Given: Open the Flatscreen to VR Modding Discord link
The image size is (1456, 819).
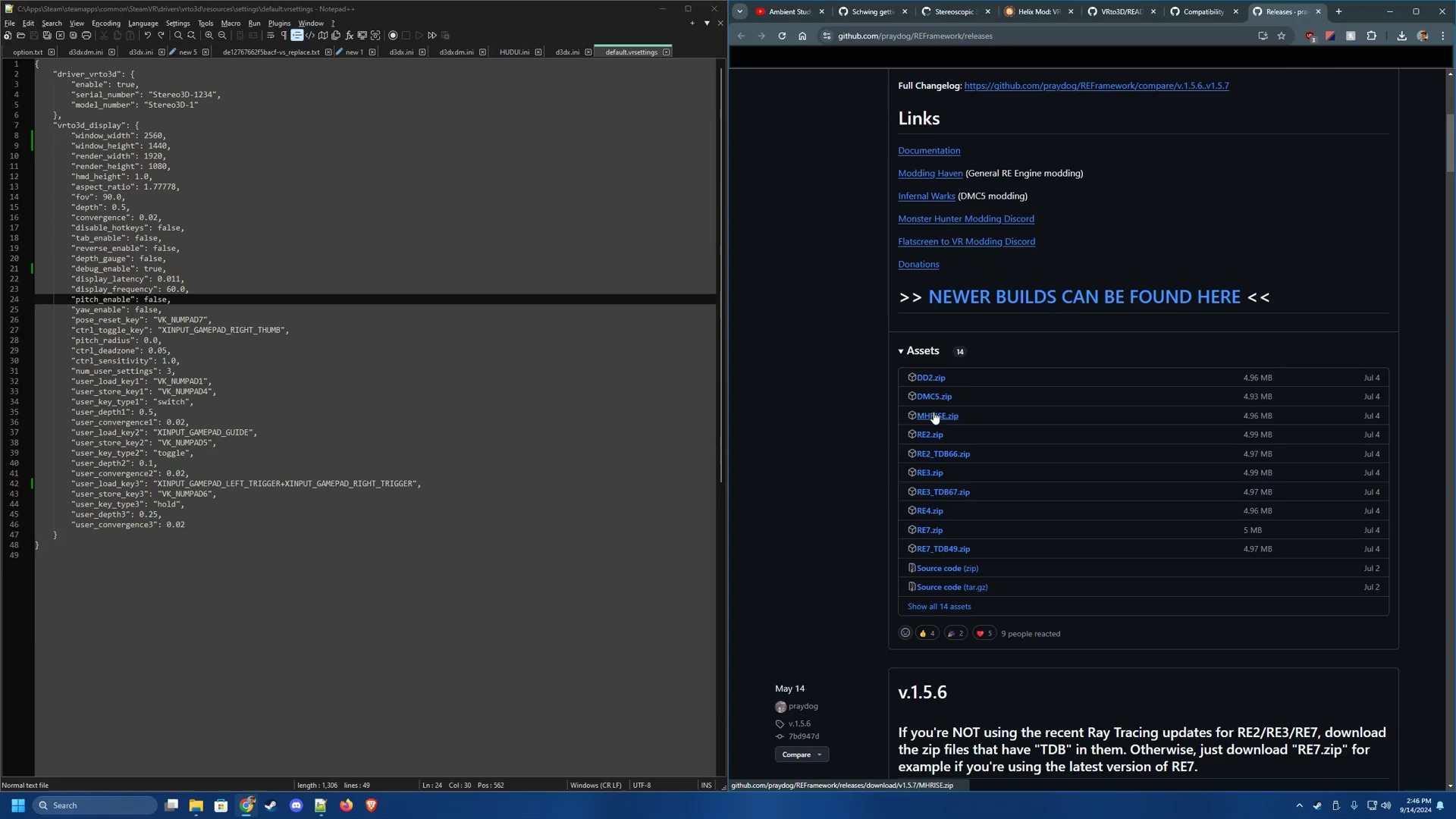Looking at the screenshot, I should point(966,242).
